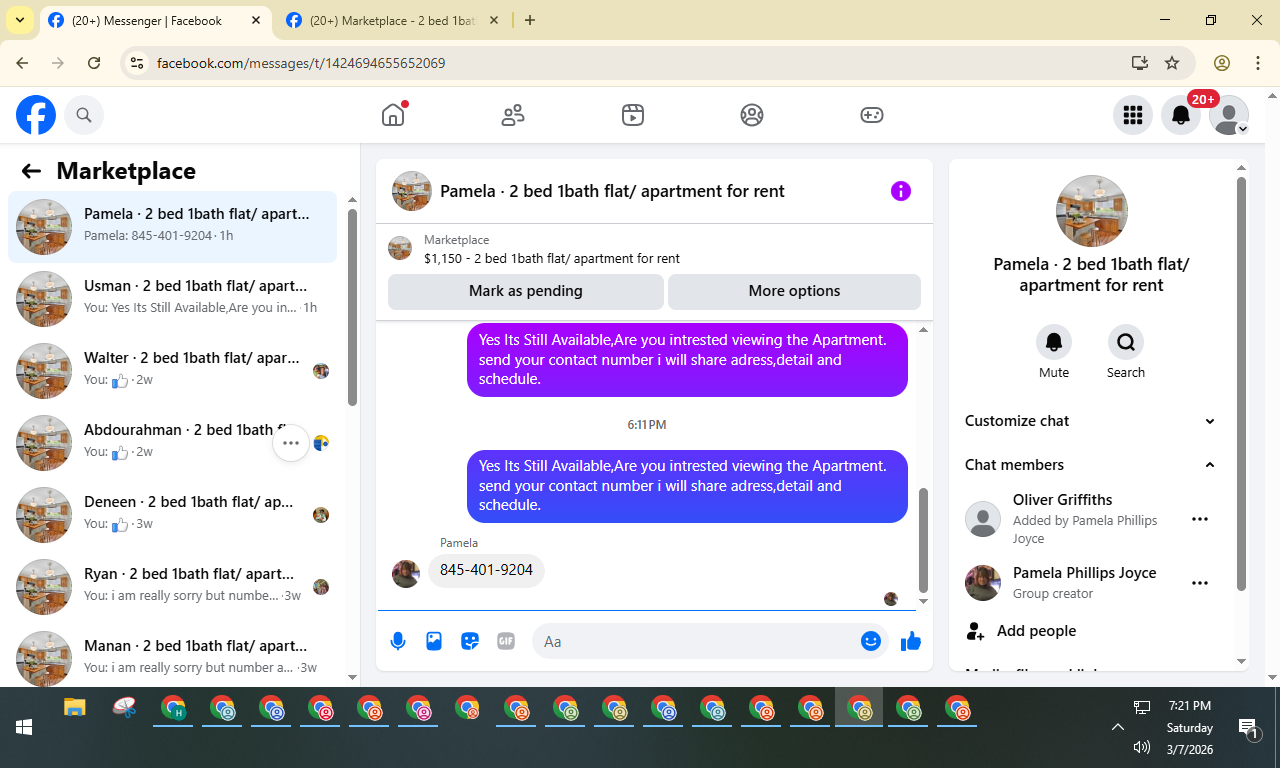Open the Ryan conversation in the list

[173, 587]
